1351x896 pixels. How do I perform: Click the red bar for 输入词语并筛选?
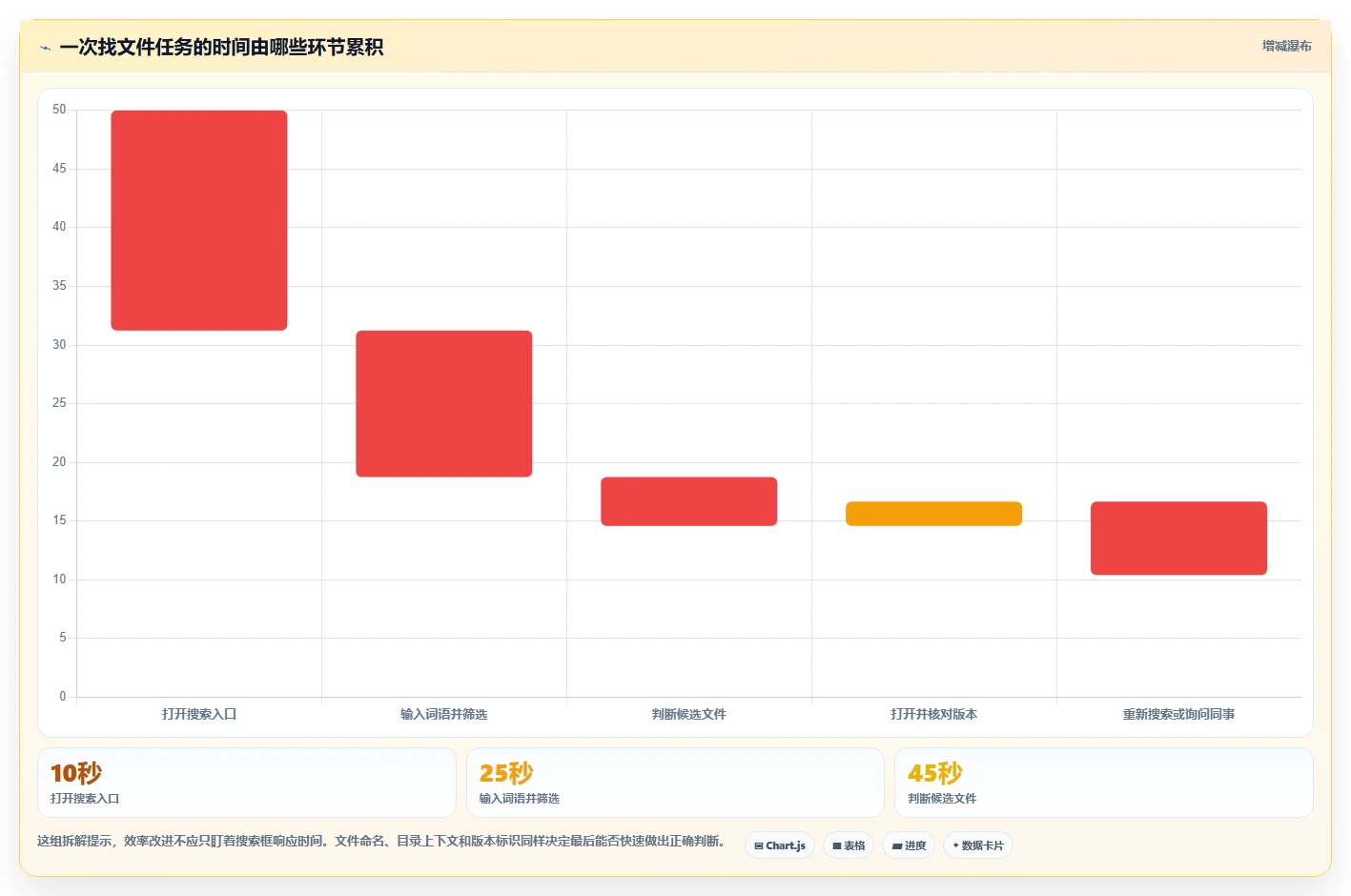[444, 403]
